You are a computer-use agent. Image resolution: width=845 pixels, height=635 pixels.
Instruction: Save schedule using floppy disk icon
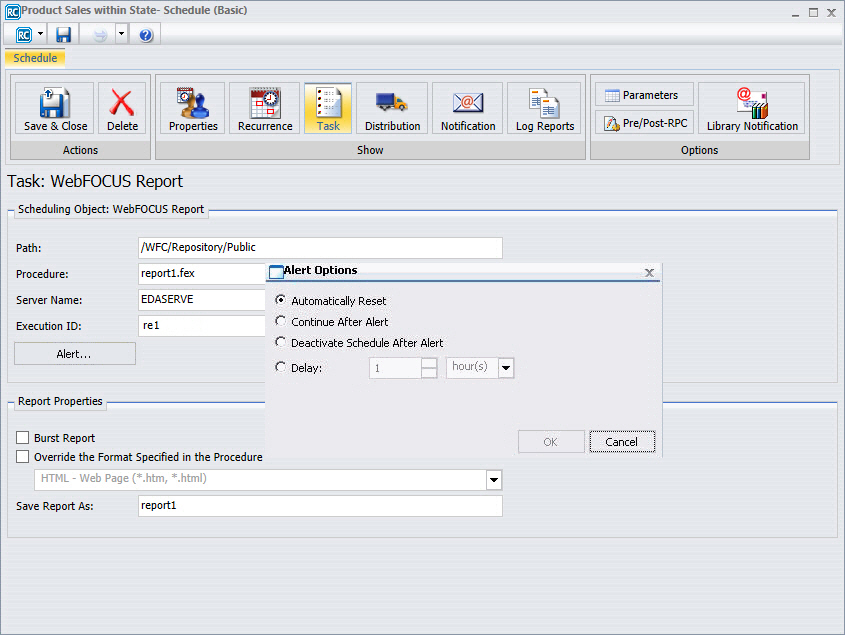click(x=64, y=35)
